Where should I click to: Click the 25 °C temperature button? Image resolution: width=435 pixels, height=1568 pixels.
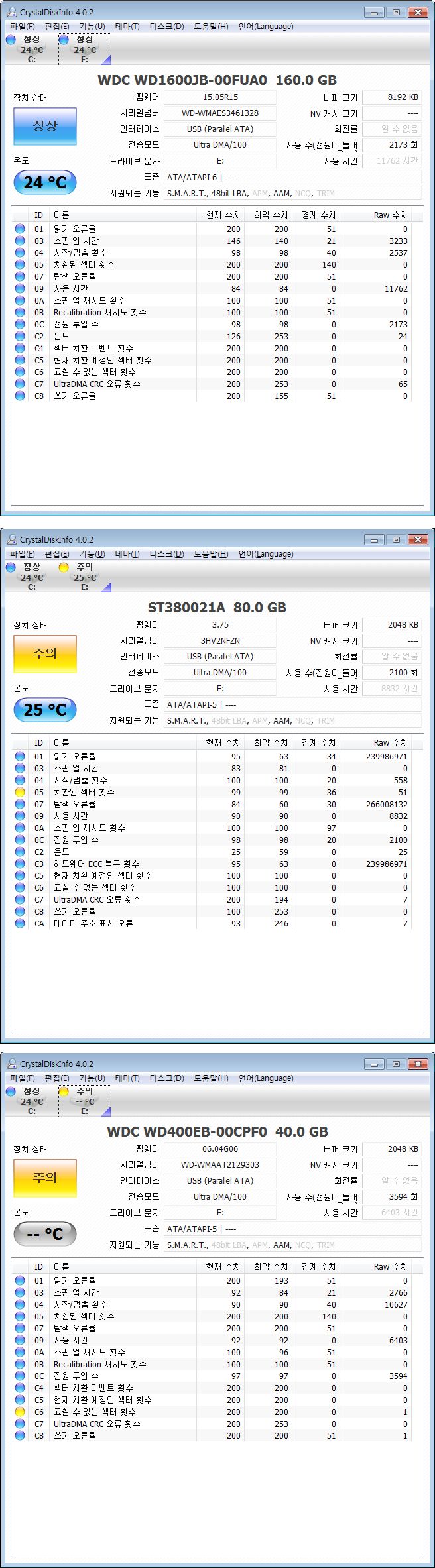tap(45, 710)
